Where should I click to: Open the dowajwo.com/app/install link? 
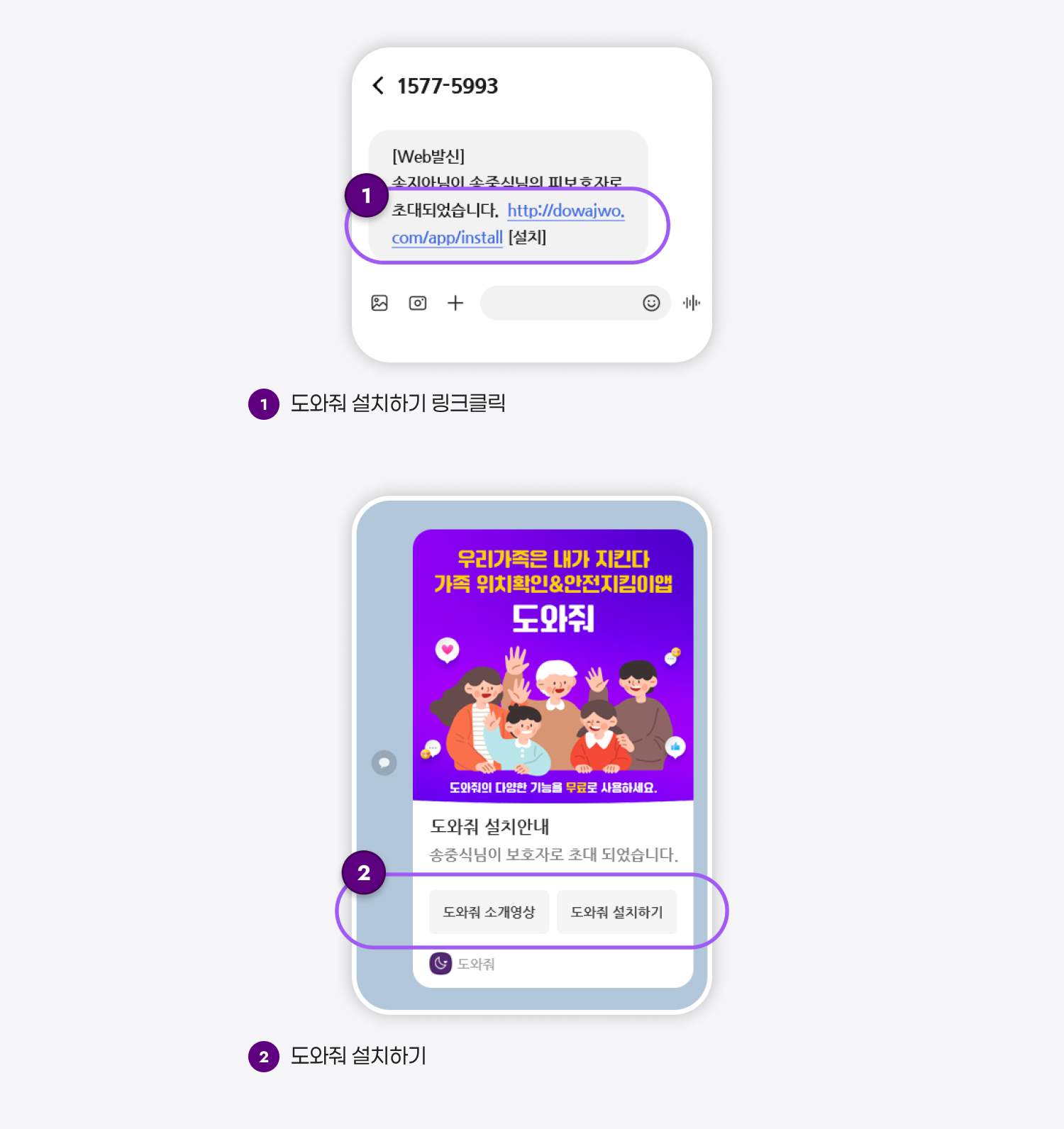click(508, 224)
